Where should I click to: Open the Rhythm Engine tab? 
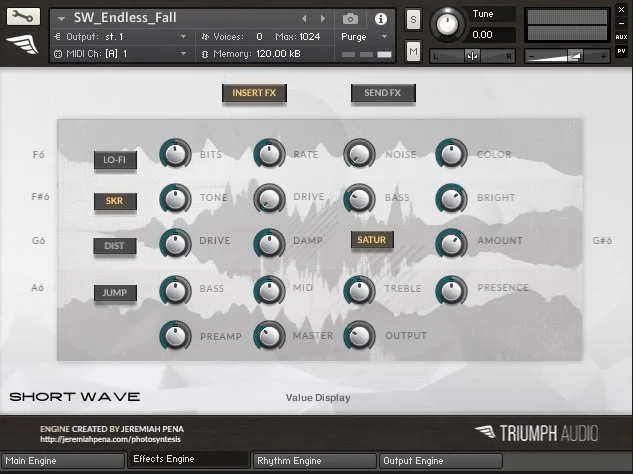point(314,461)
